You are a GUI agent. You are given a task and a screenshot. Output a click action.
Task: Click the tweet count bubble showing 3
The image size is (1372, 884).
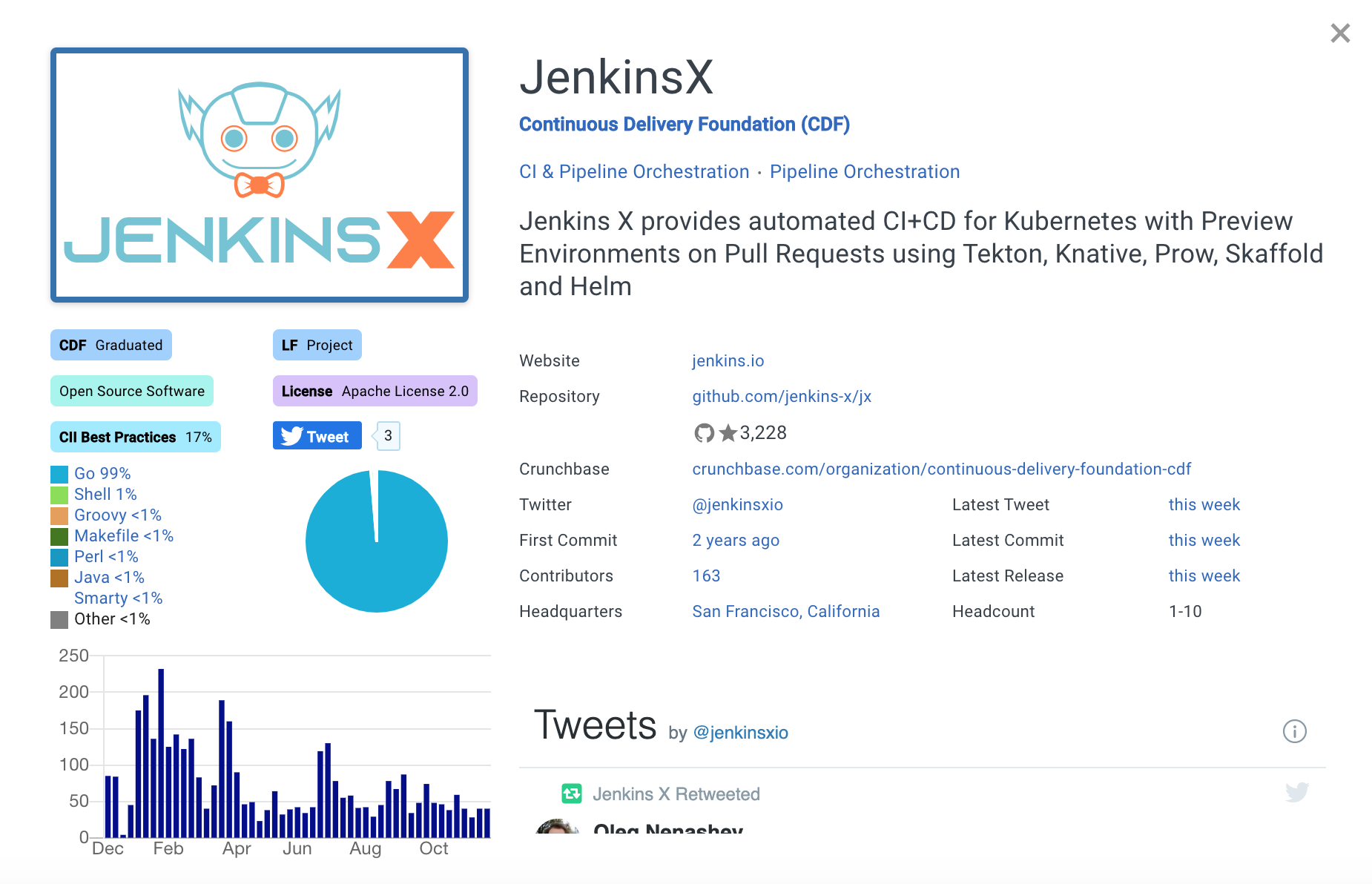(x=387, y=436)
